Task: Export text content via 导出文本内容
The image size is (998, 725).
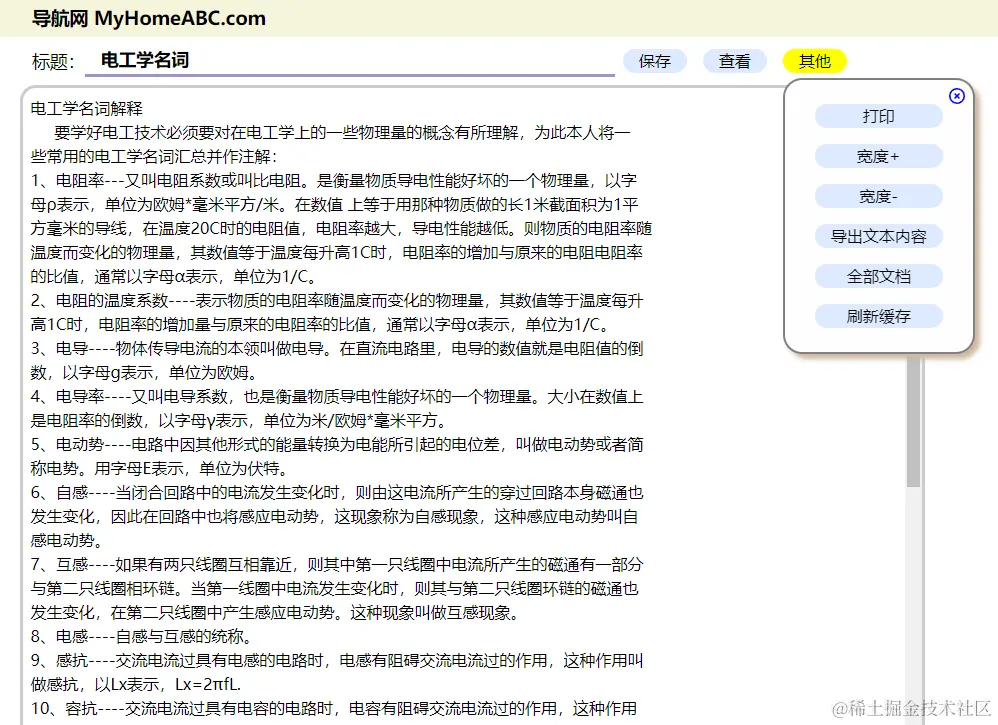Action: coord(878,236)
